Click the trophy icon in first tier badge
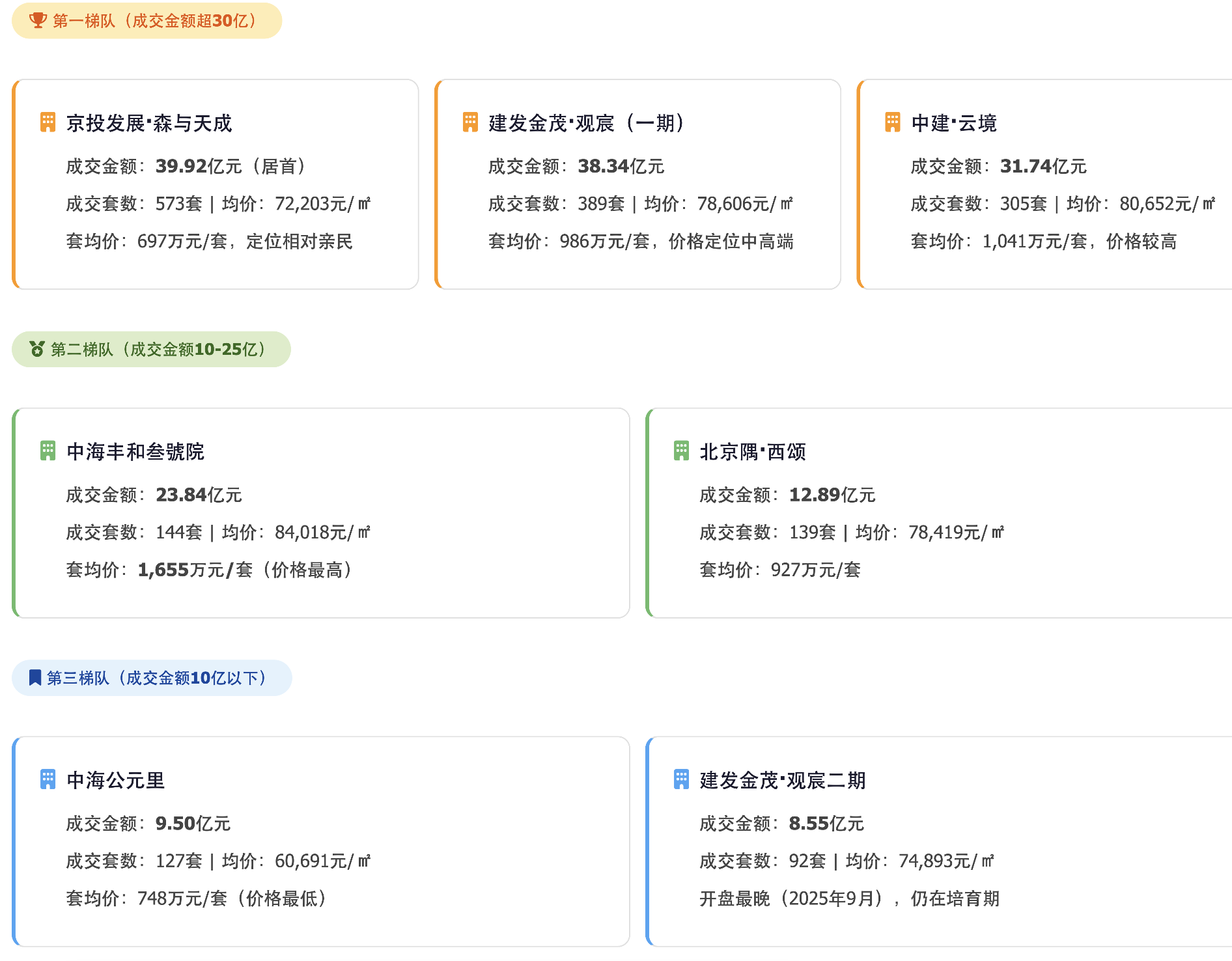The width and height of the screenshot is (1232, 961). 38,21
